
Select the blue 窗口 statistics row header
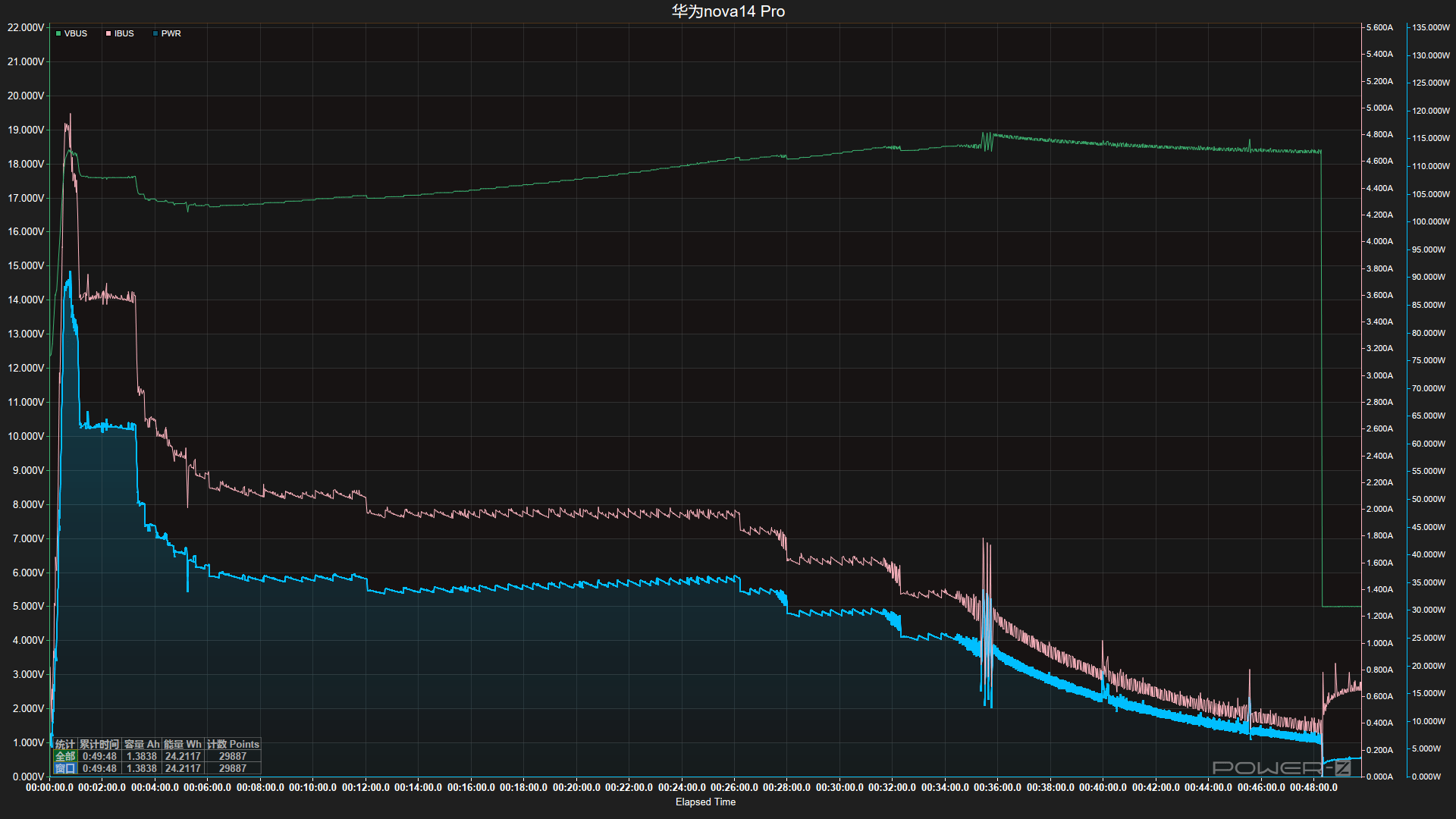coord(65,768)
